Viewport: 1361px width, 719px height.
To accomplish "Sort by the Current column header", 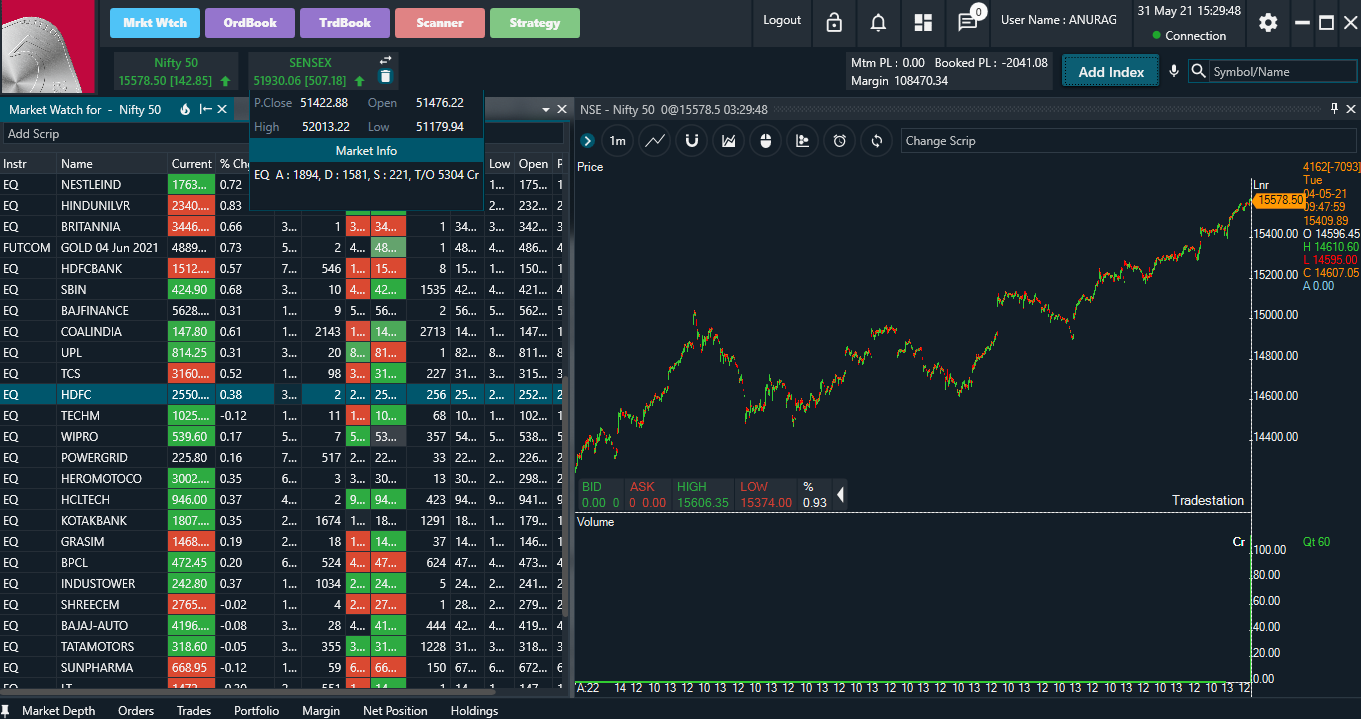I will click(191, 164).
